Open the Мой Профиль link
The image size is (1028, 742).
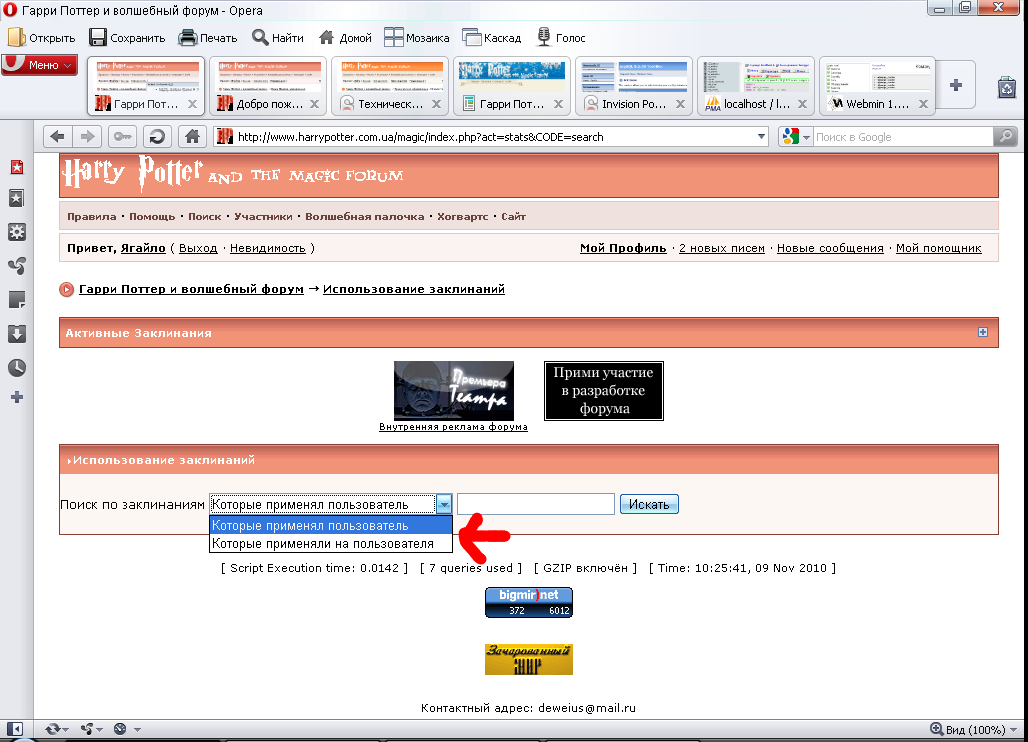623,248
